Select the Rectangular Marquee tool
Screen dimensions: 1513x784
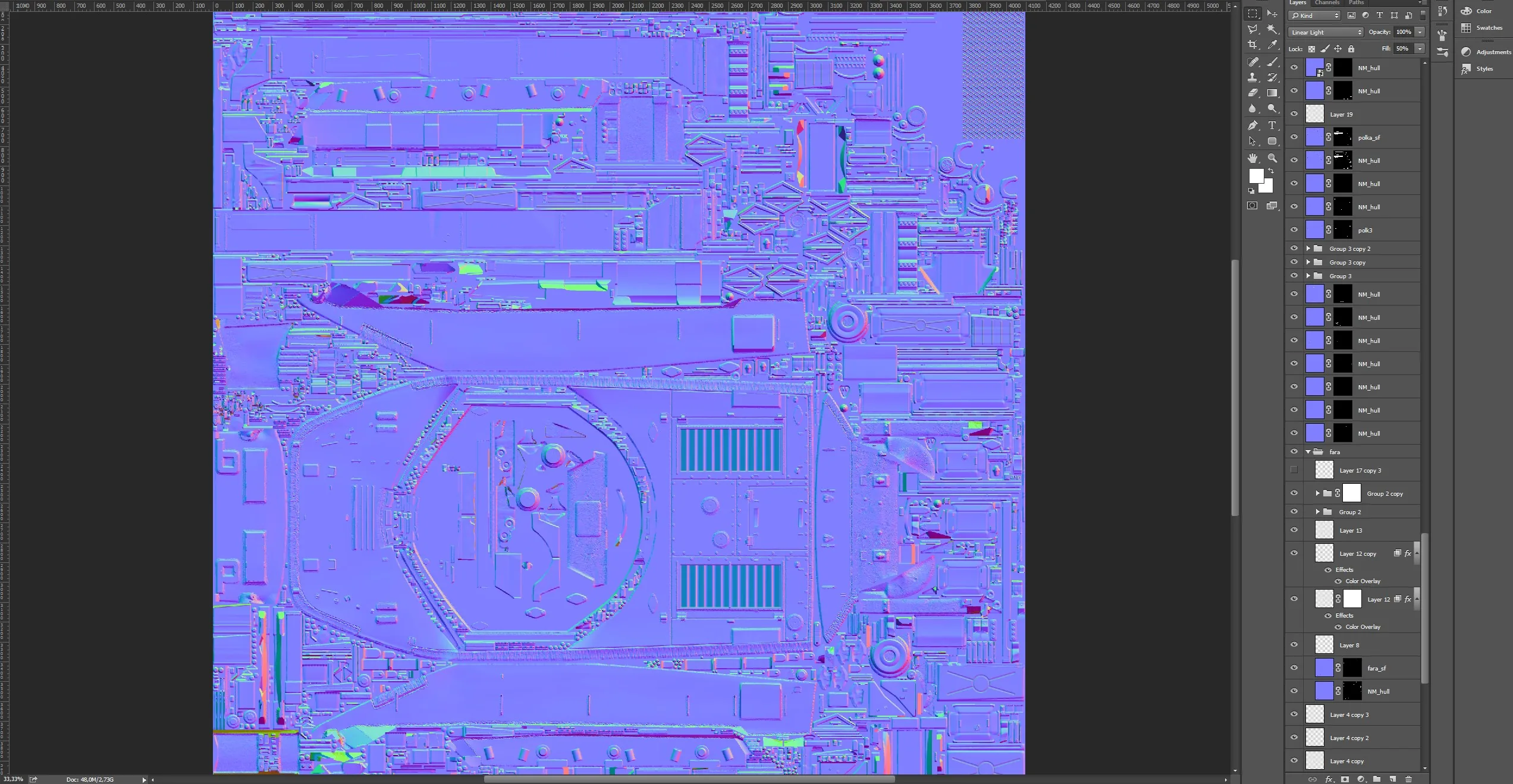[1253, 13]
